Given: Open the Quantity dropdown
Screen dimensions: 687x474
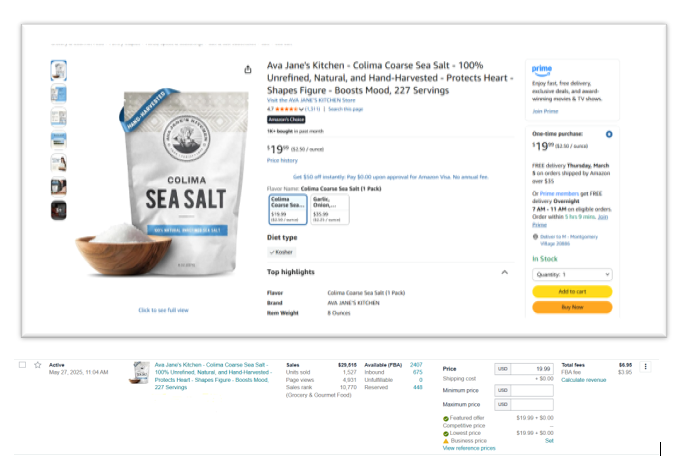Looking at the screenshot, I should (572, 274).
